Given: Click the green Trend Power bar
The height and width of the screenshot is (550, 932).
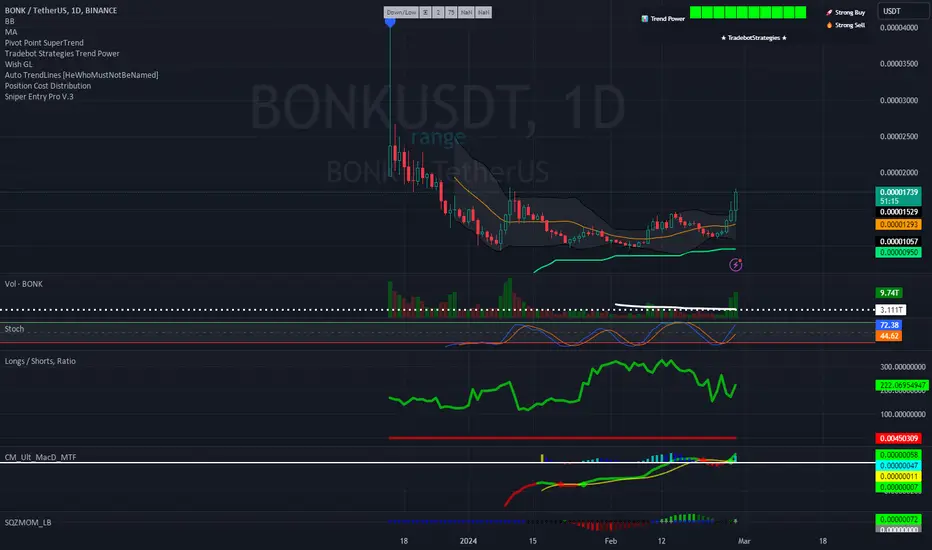Looking at the screenshot, I should point(748,12).
